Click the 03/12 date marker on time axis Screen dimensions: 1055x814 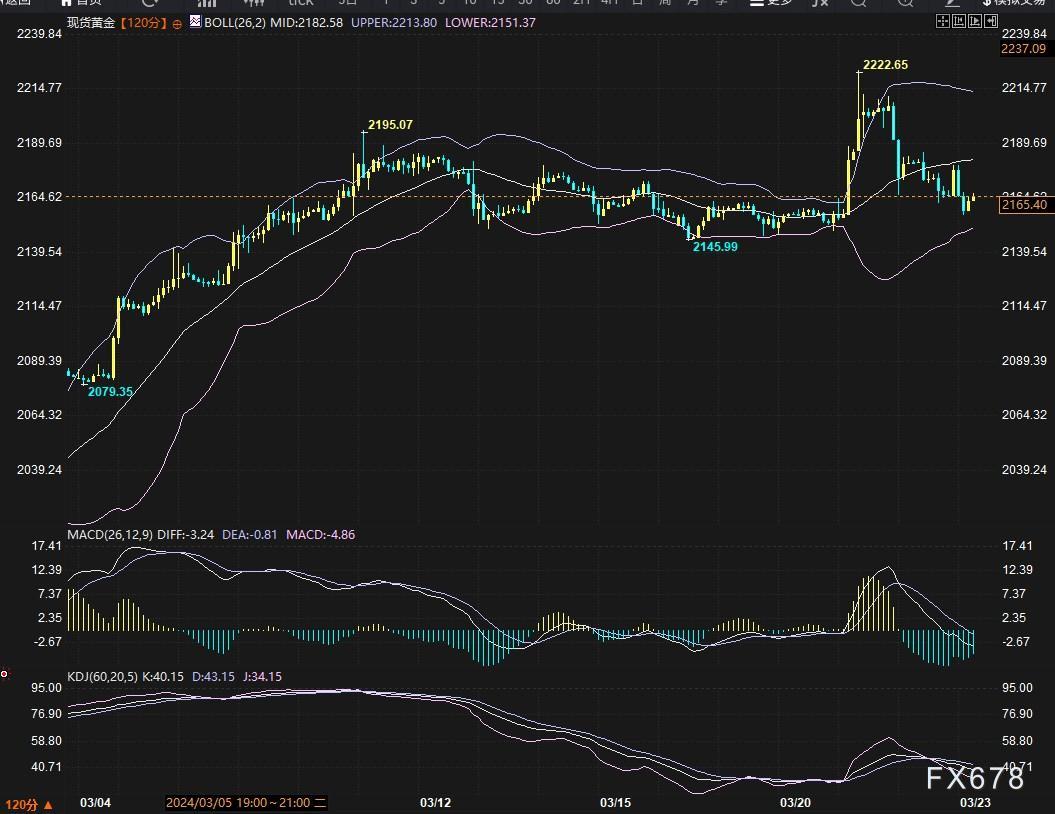436,803
